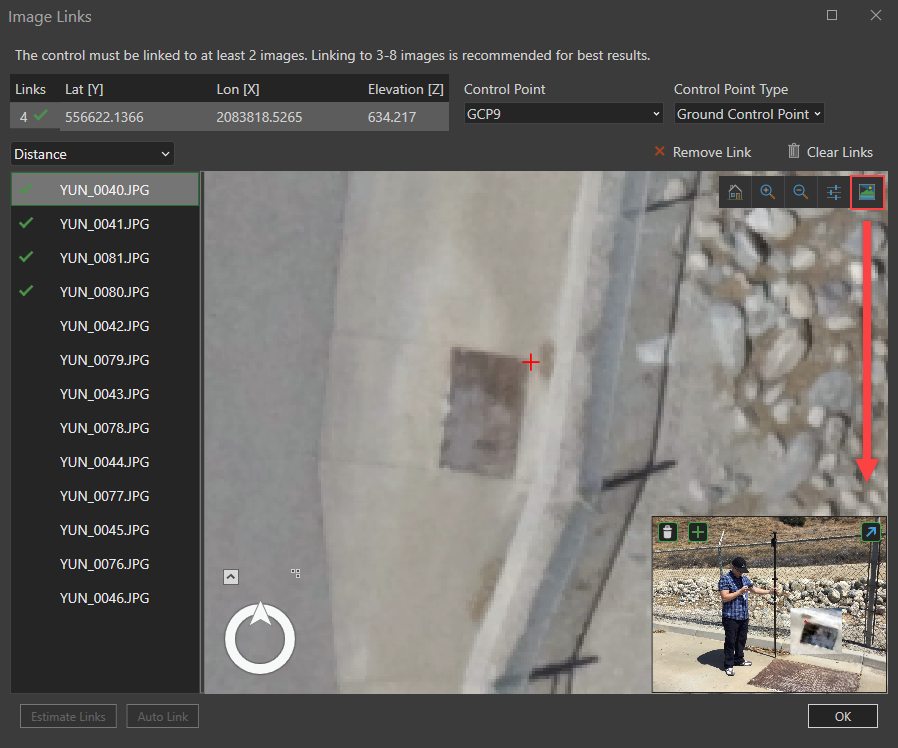The image size is (898, 748).
Task: Click the north arrow compass navigator
Action: 260,637
